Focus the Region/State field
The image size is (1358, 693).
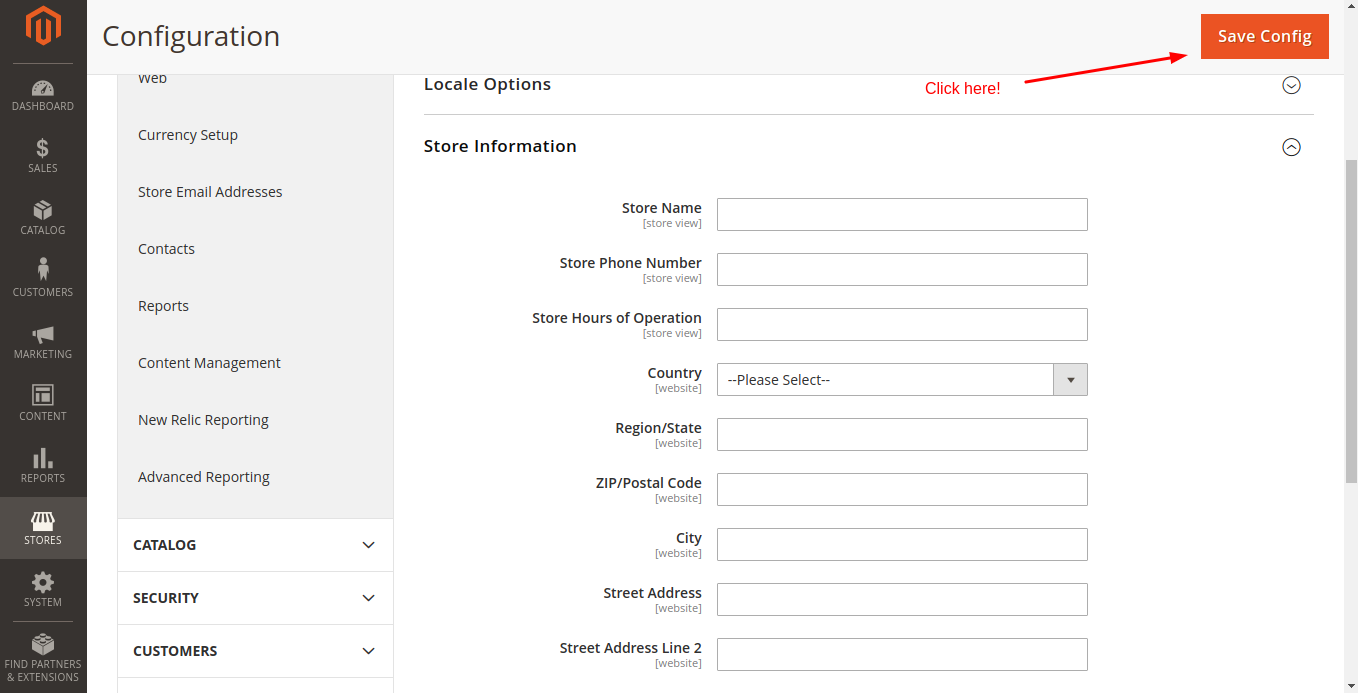902,434
